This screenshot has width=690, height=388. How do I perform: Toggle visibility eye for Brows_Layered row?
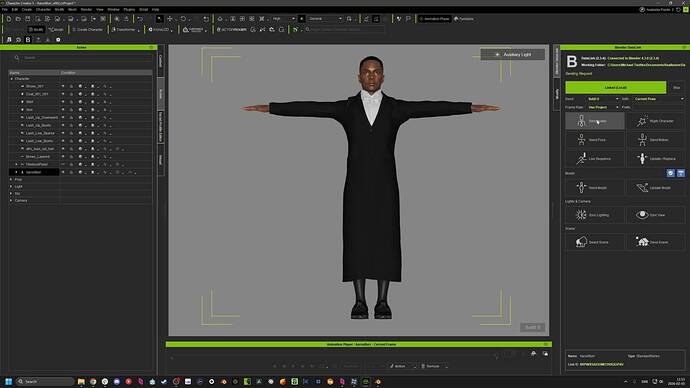tap(63, 157)
